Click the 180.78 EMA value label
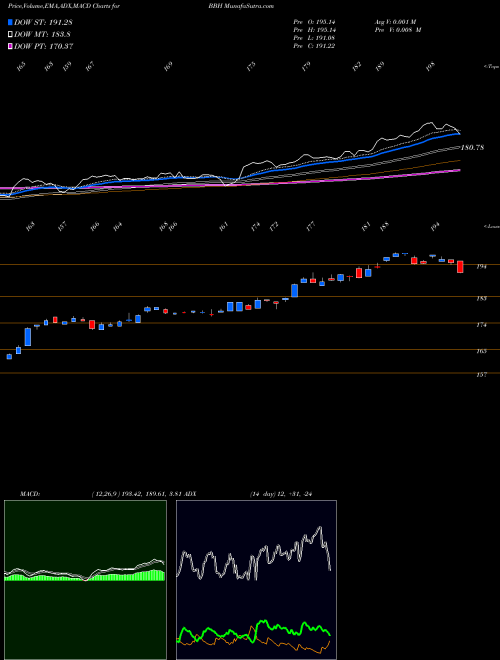 [x=472, y=148]
